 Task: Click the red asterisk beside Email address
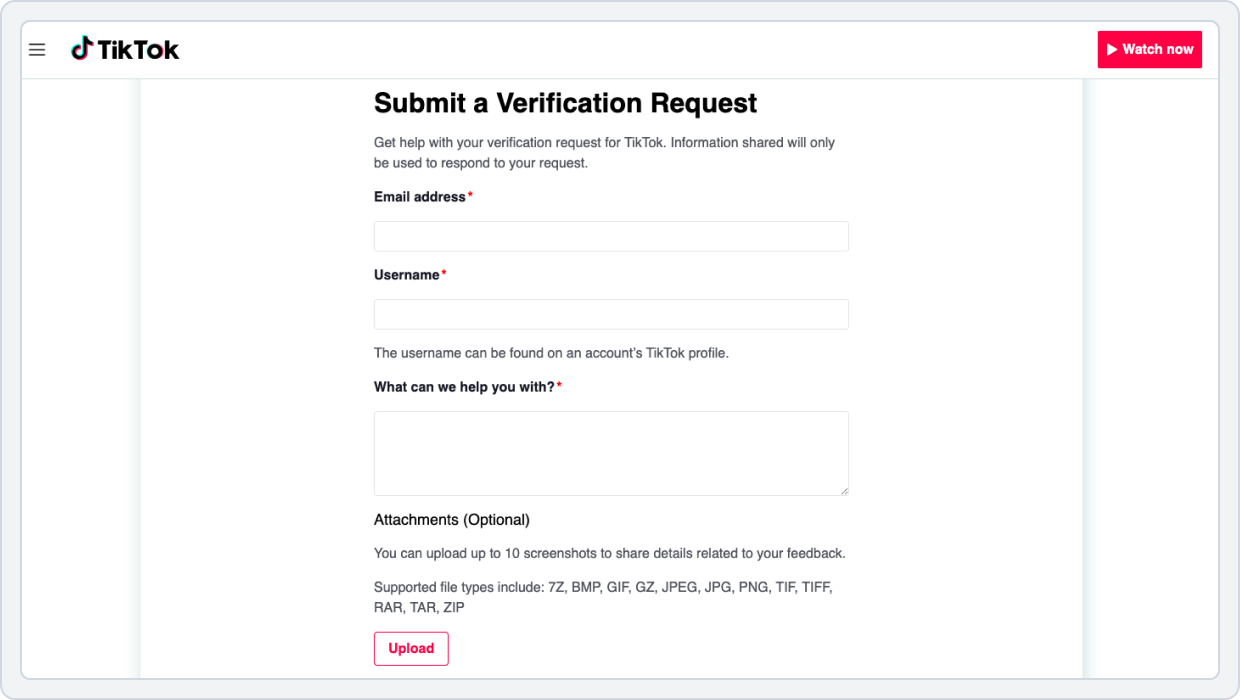pyautogui.click(x=470, y=192)
